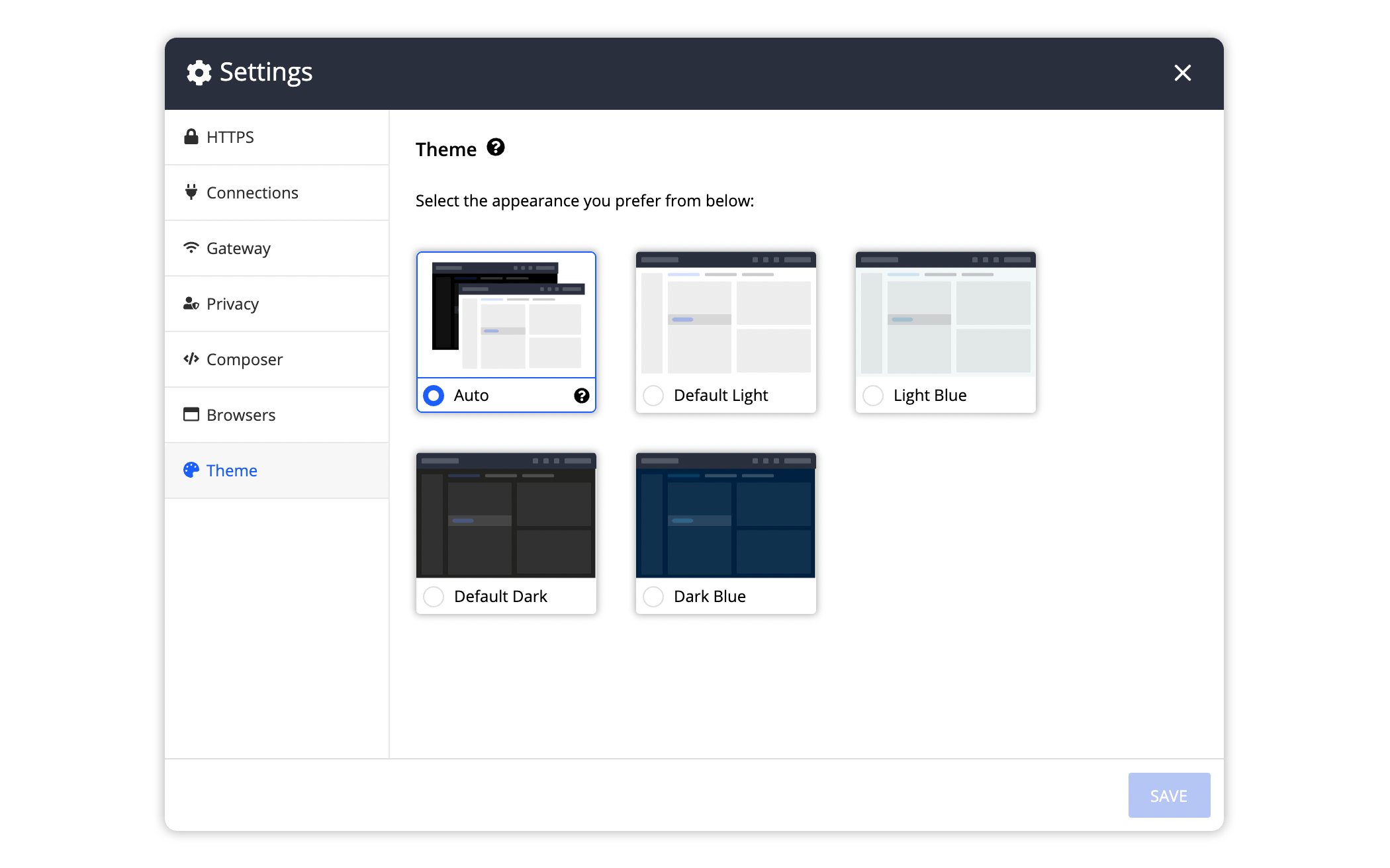Click the Theme help question mark icon
The height and width of the screenshot is (868, 1390).
pyautogui.click(x=497, y=148)
